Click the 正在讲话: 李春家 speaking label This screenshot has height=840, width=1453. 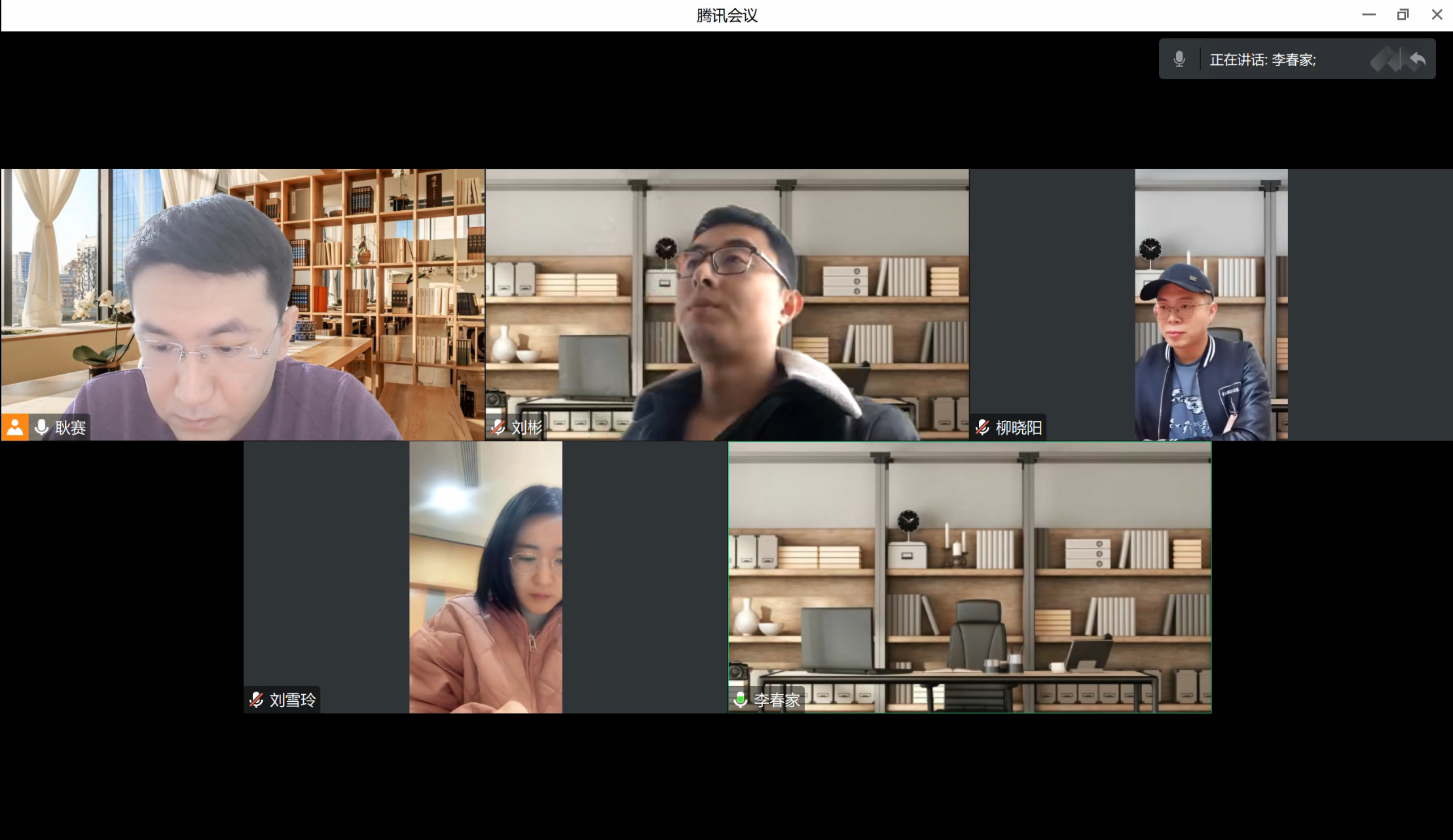pyautogui.click(x=1262, y=60)
